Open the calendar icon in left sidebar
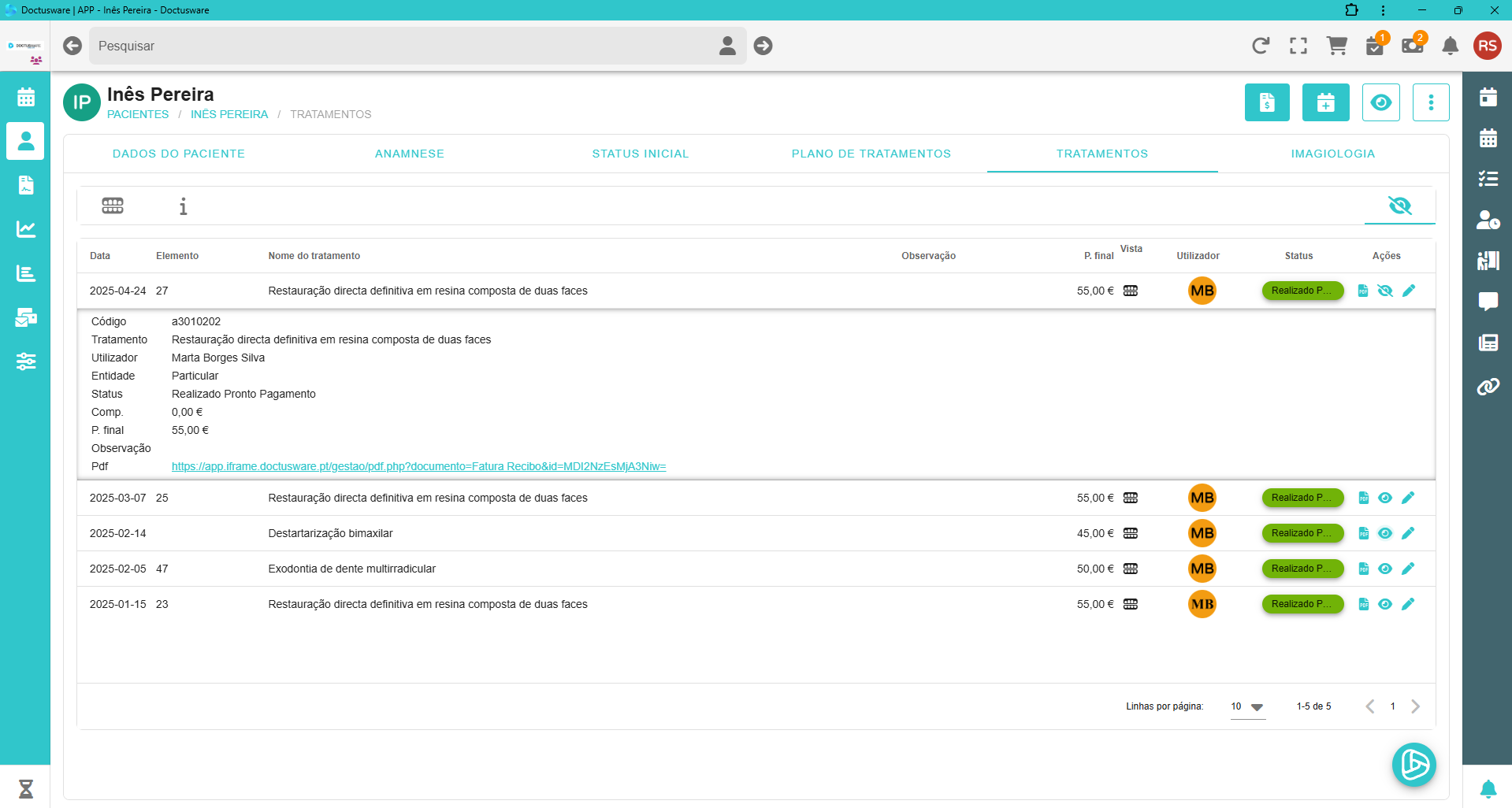 (26, 97)
